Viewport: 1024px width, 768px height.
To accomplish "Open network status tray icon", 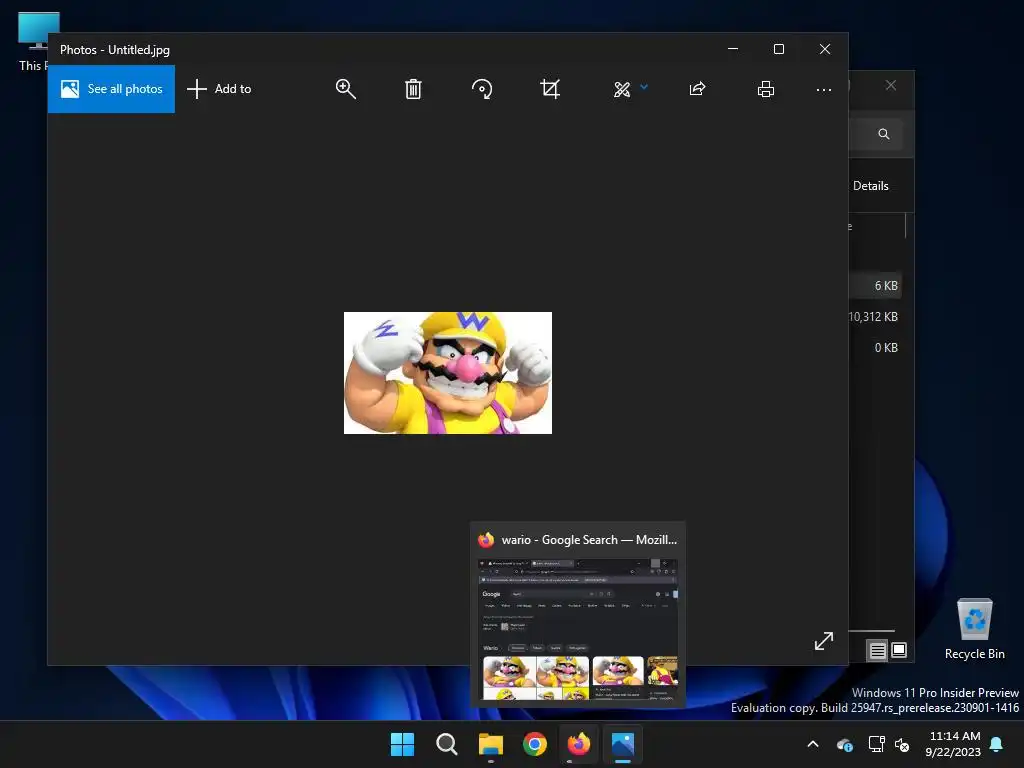I will click(876, 744).
